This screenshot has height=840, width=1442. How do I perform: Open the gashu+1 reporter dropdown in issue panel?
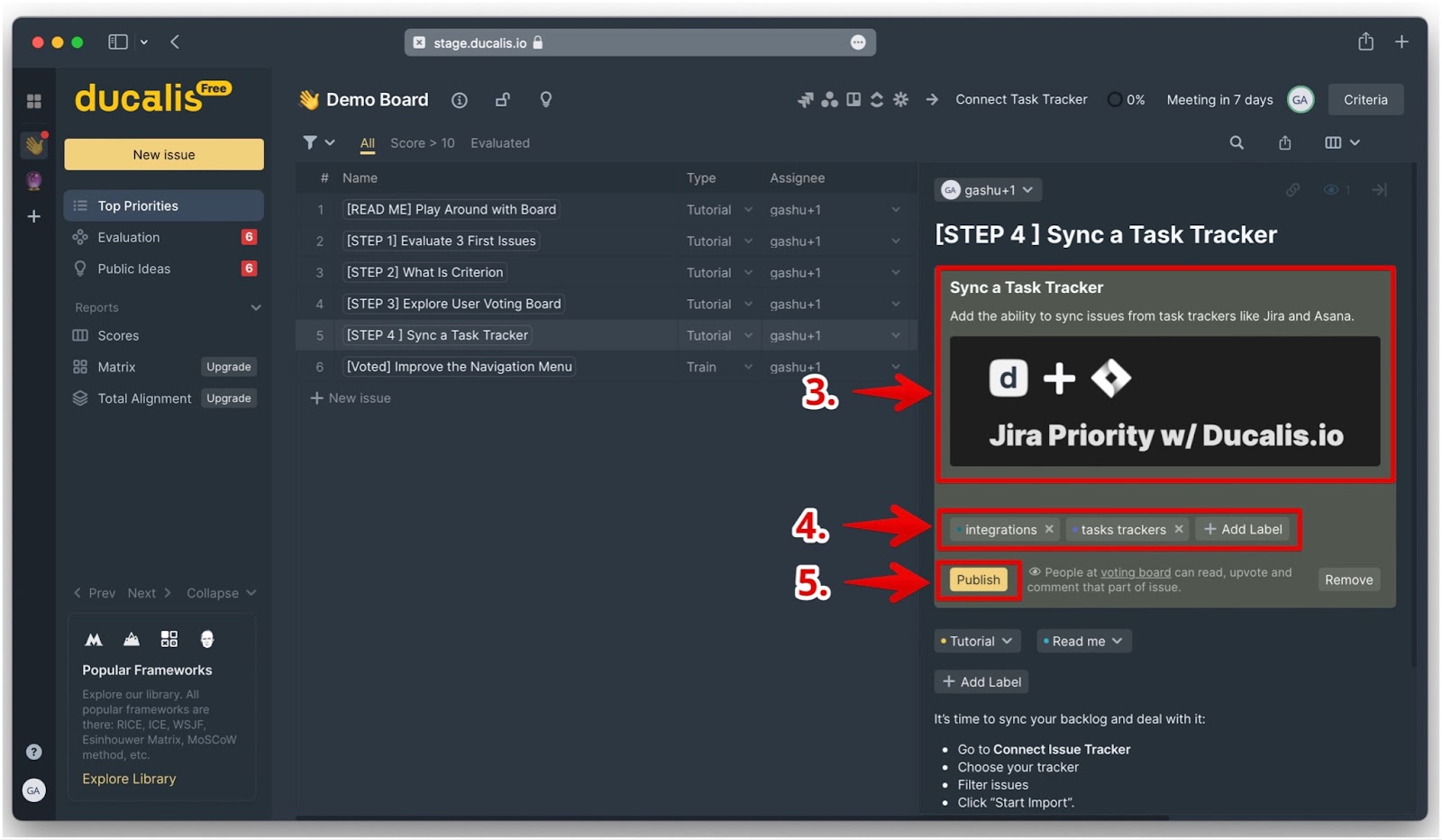point(988,190)
